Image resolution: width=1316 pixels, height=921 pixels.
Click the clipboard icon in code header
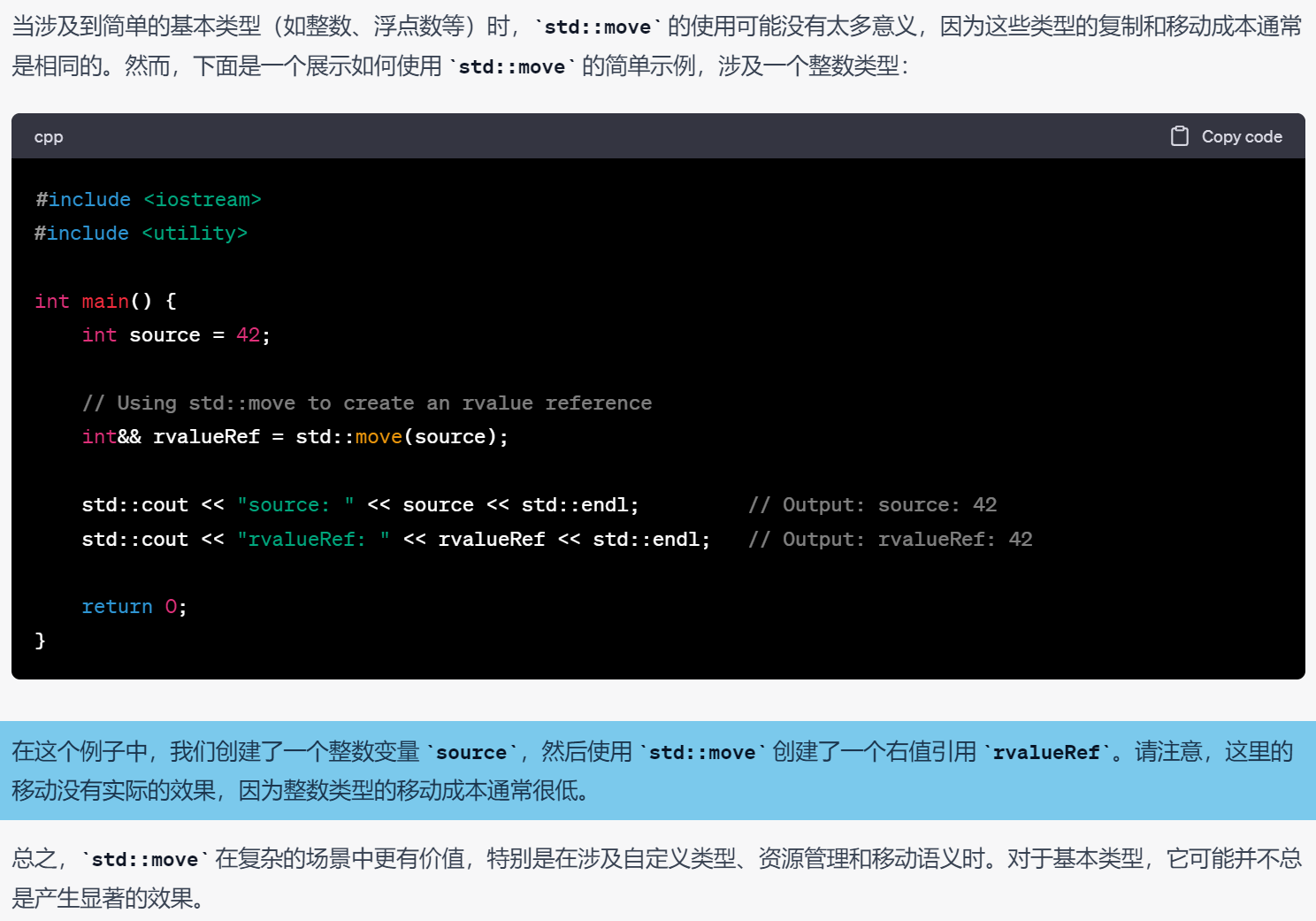point(1180,136)
